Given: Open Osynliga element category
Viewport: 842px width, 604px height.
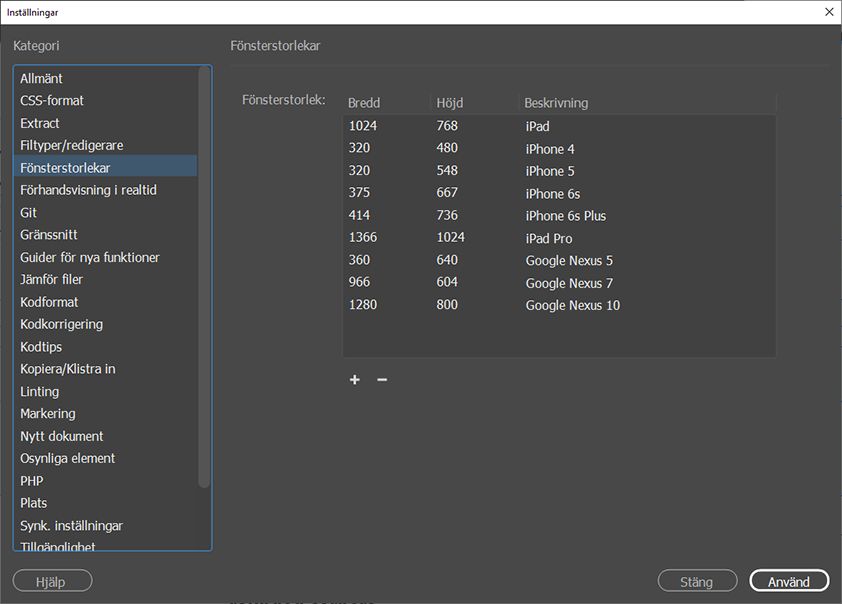Looking at the screenshot, I should pos(105,459).
